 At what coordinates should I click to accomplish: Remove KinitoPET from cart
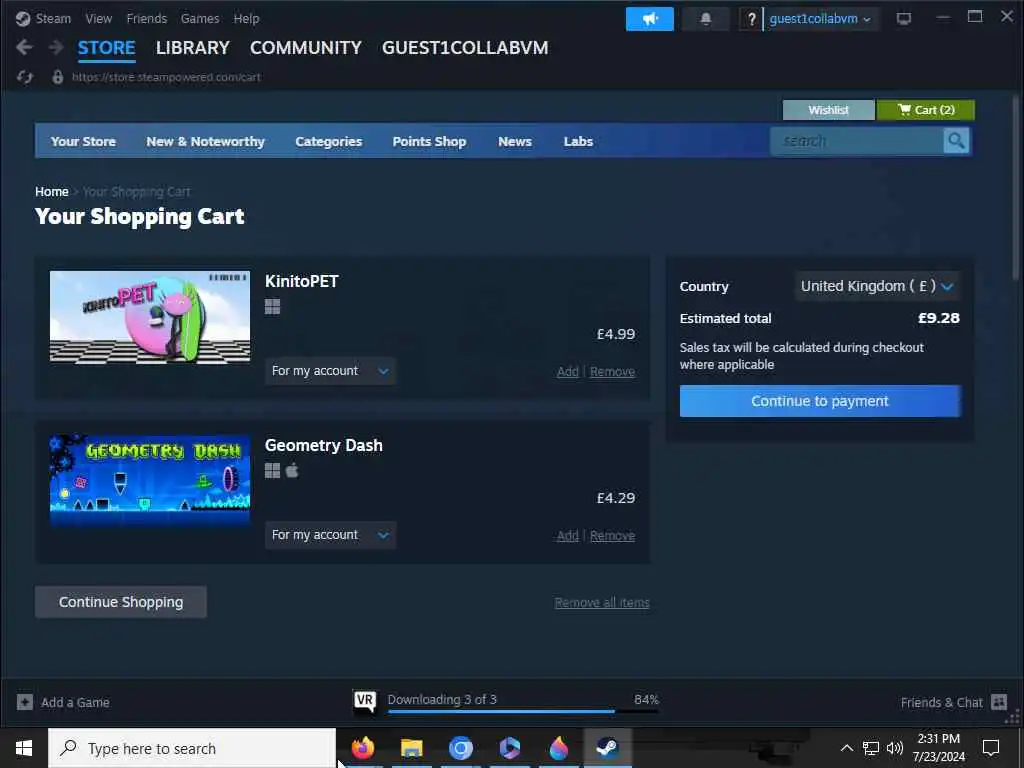coord(612,372)
